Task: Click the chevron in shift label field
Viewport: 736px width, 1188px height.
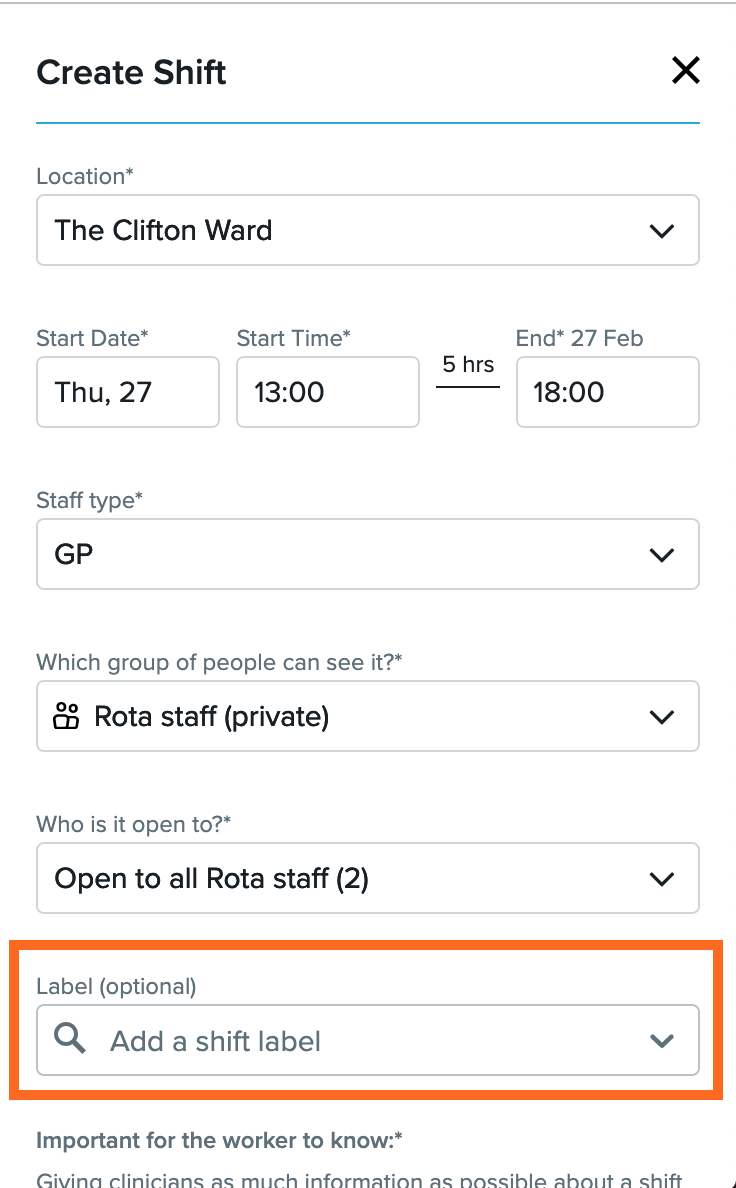Action: pyautogui.click(x=662, y=1041)
